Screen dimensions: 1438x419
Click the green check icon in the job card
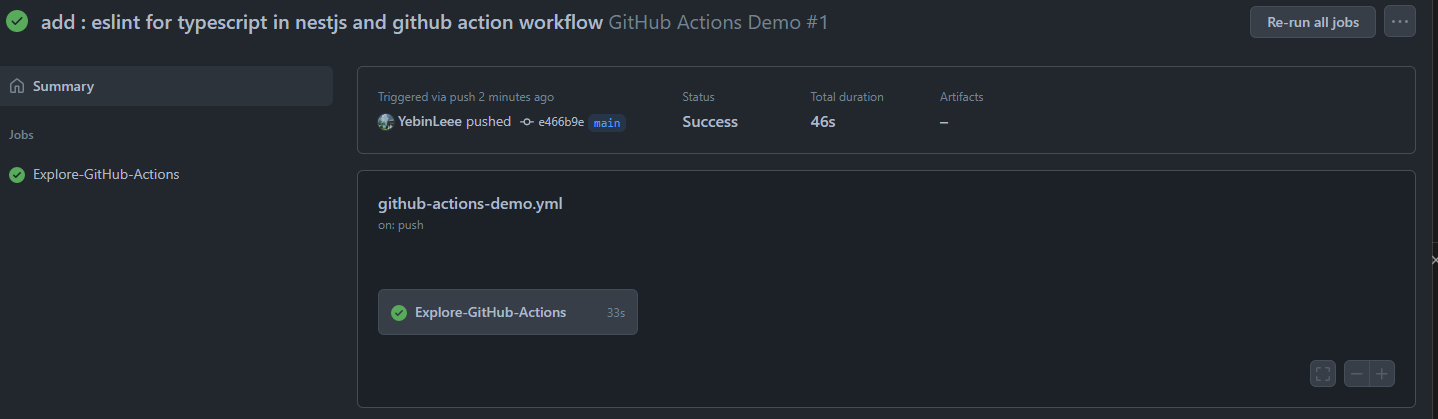pos(399,313)
